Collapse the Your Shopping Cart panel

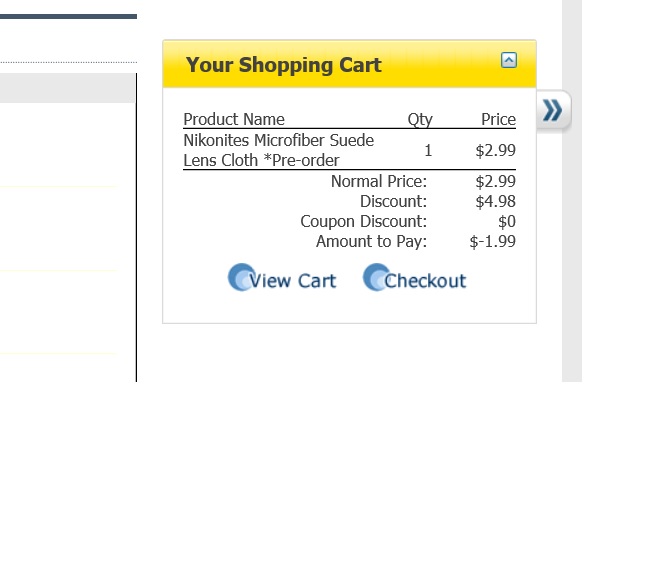[509, 60]
